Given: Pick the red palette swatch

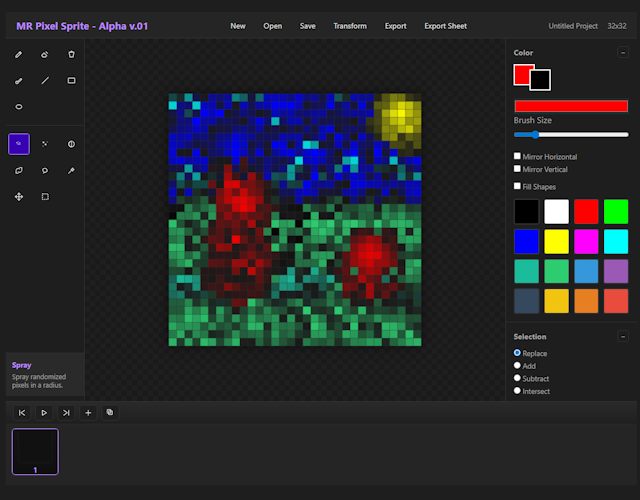Looking at the screenshot, I should point(586,211).
